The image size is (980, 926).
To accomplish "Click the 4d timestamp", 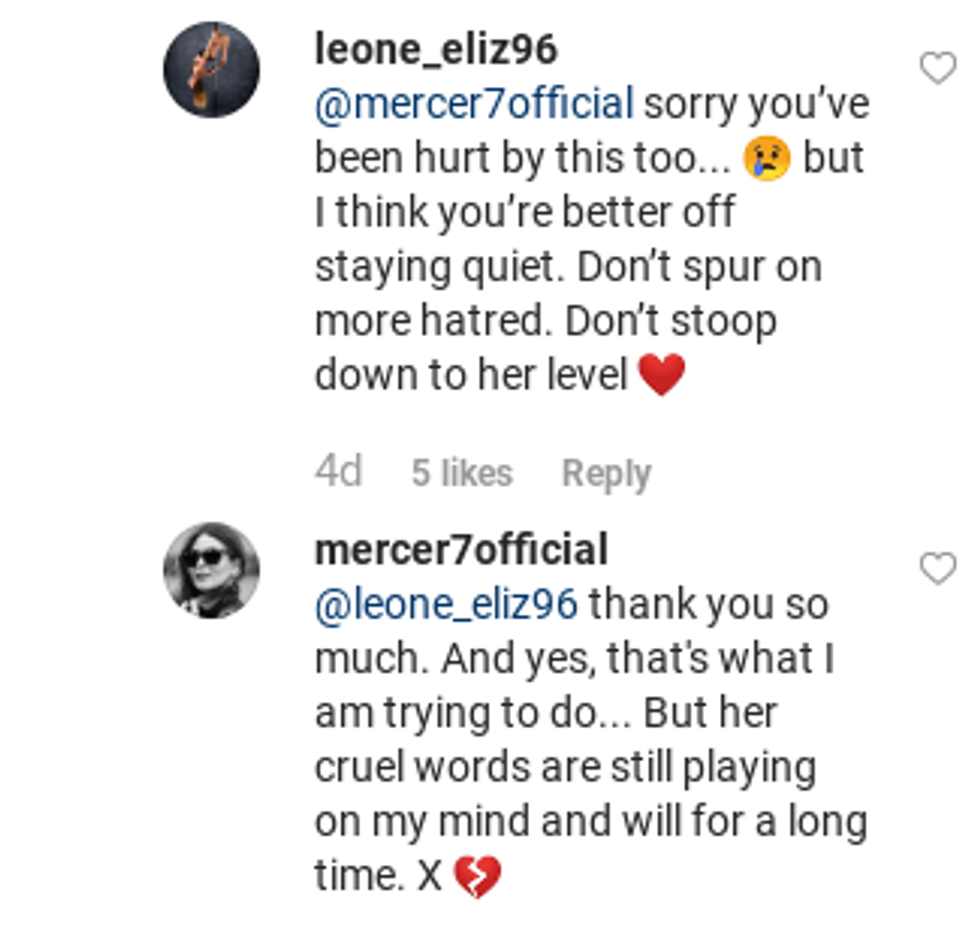I will click(338, 471).
